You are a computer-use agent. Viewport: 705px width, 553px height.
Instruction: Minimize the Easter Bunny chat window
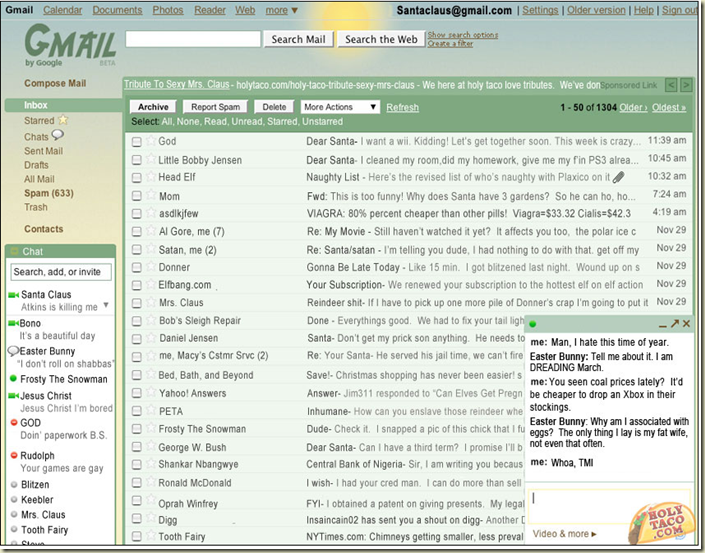tap(663, 325)
